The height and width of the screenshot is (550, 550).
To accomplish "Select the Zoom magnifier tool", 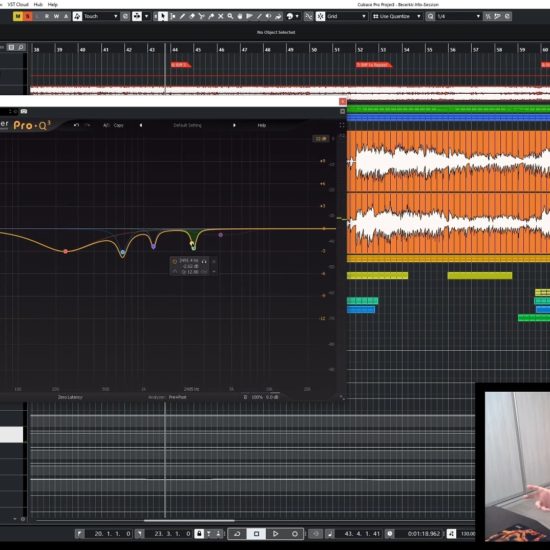I will tap(230, 16).
